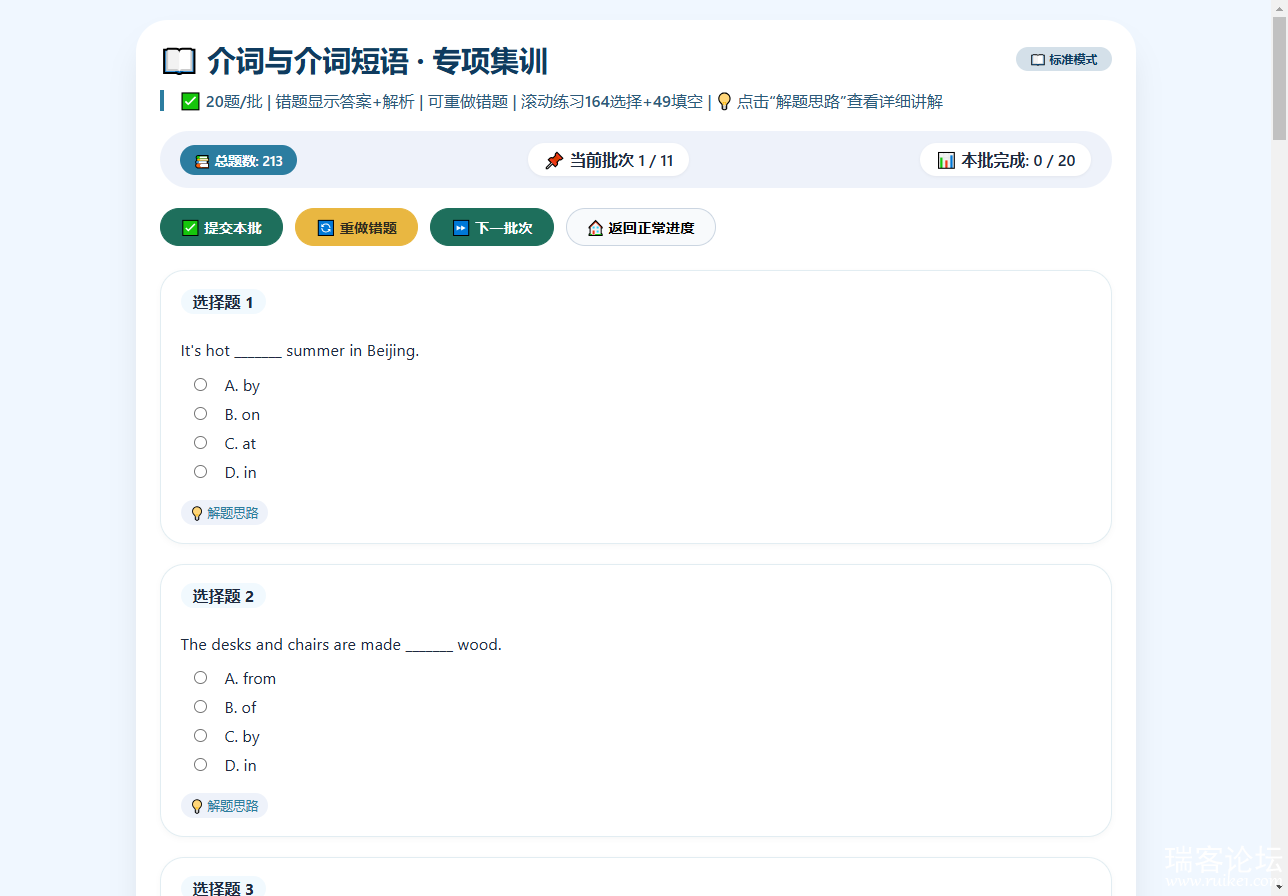Click the 总题数: 213 badge
The width and height of the screenshot is (1288, 896).
coord(238,160)
